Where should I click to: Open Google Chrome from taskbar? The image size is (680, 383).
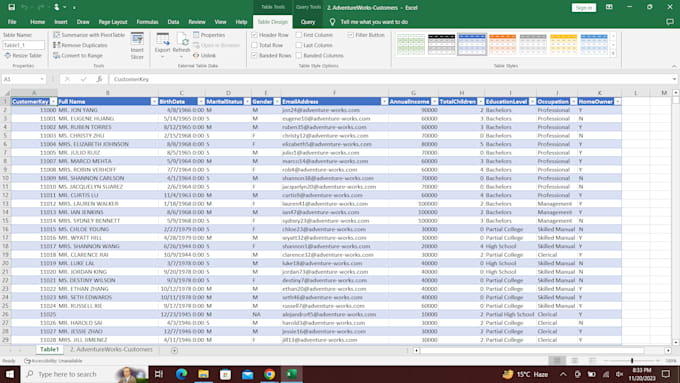[x=269, y=374]
